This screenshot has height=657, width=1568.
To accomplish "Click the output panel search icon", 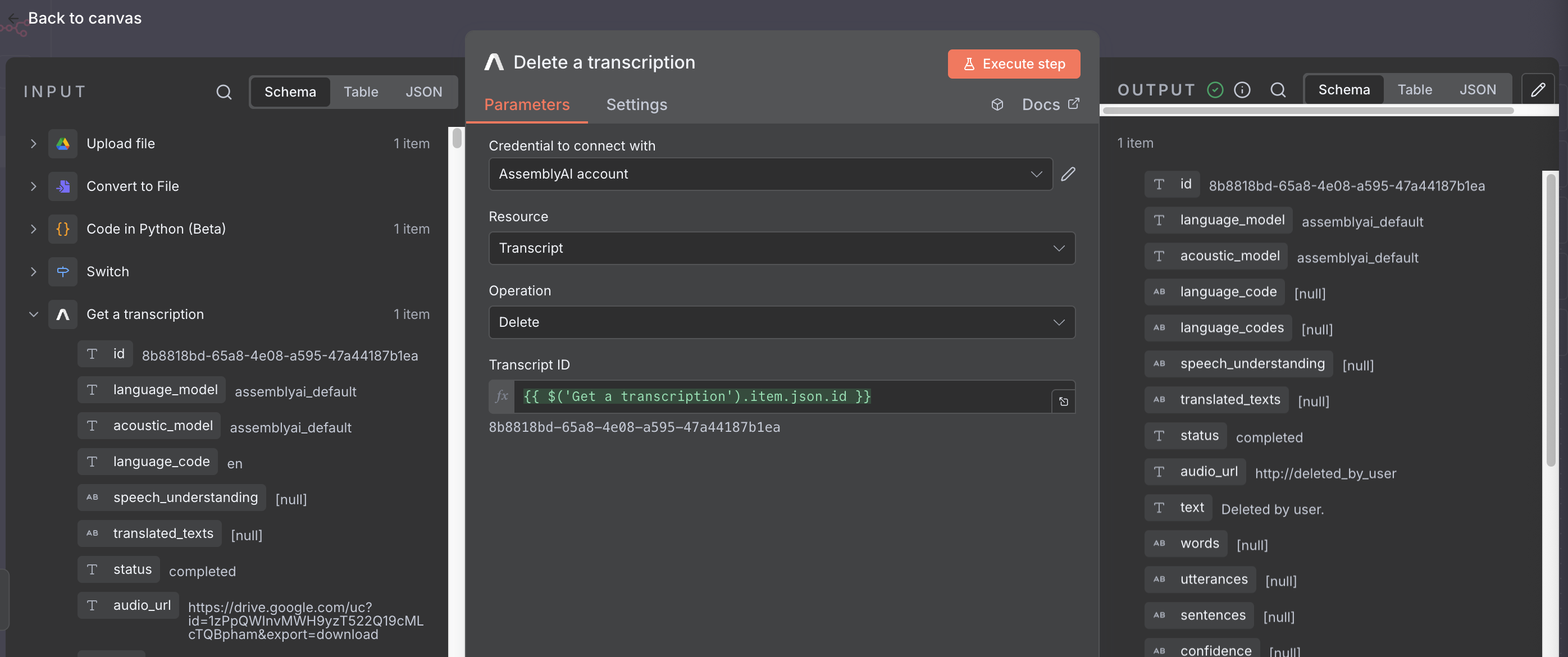I will tap(1278, 90).
